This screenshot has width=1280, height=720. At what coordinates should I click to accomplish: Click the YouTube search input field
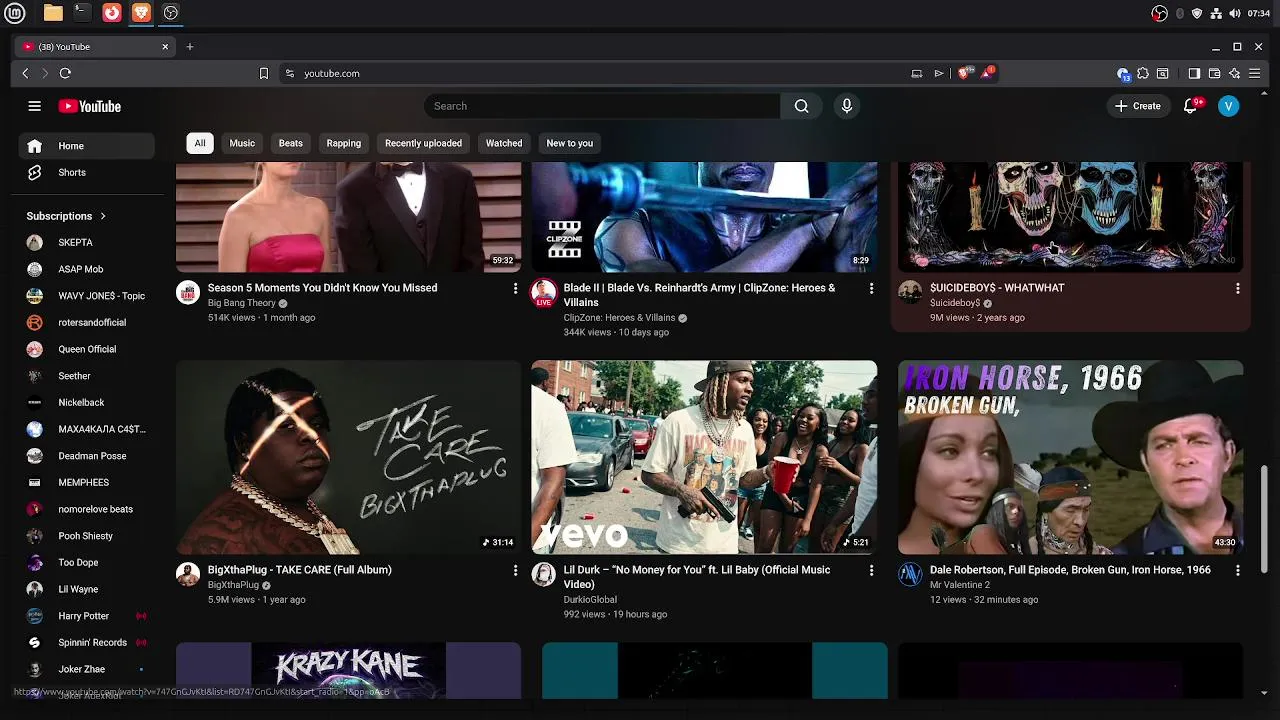(x=602, y=106)
